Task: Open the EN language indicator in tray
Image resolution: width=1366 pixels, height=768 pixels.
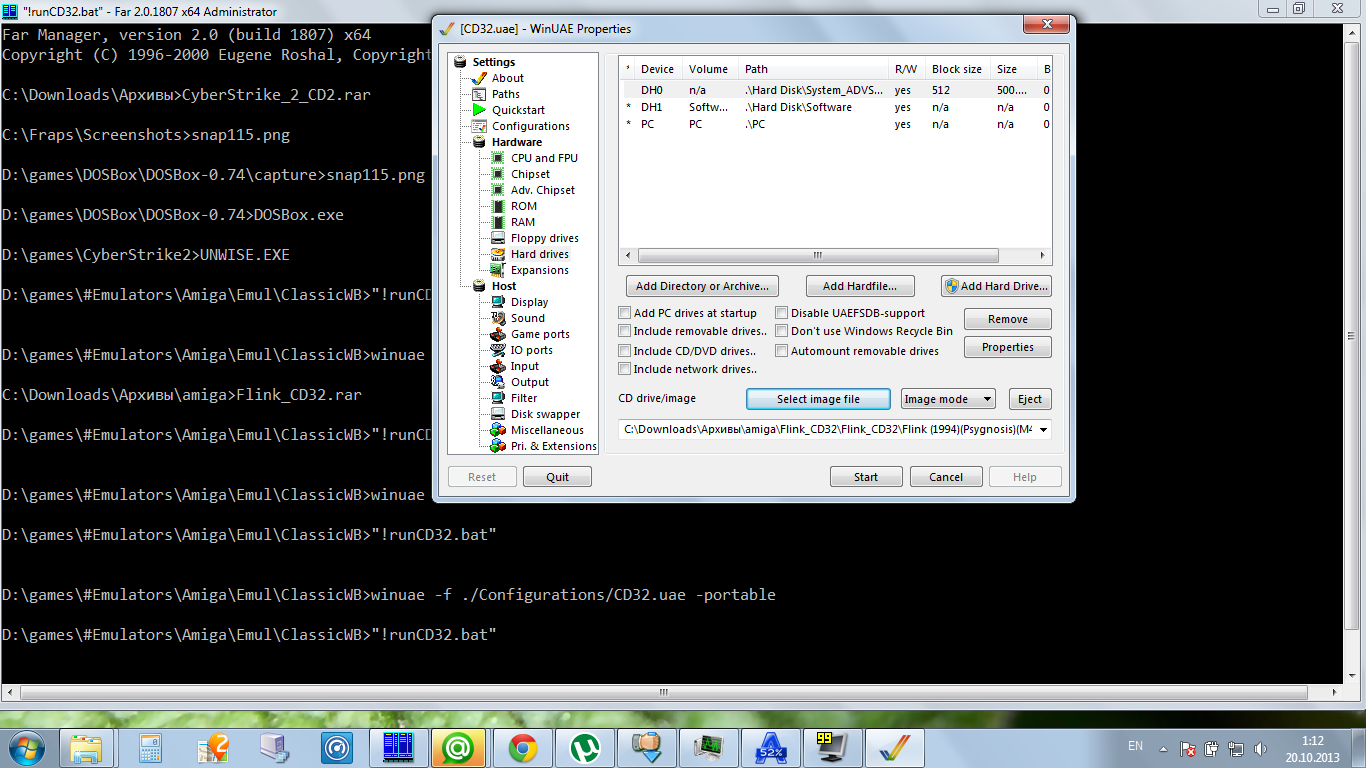Action: coord(1135,746)
